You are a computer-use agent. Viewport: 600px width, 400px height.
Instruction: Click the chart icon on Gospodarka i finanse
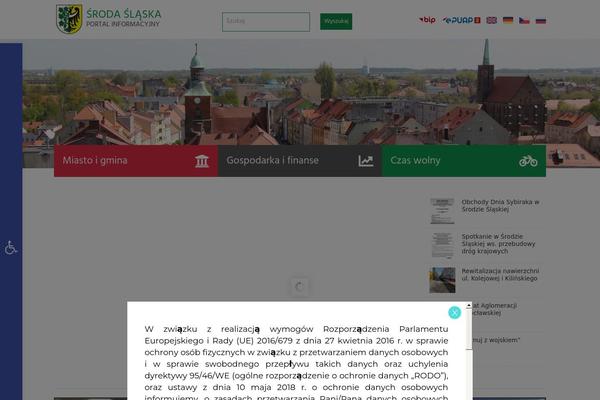[x=365, y=161]
